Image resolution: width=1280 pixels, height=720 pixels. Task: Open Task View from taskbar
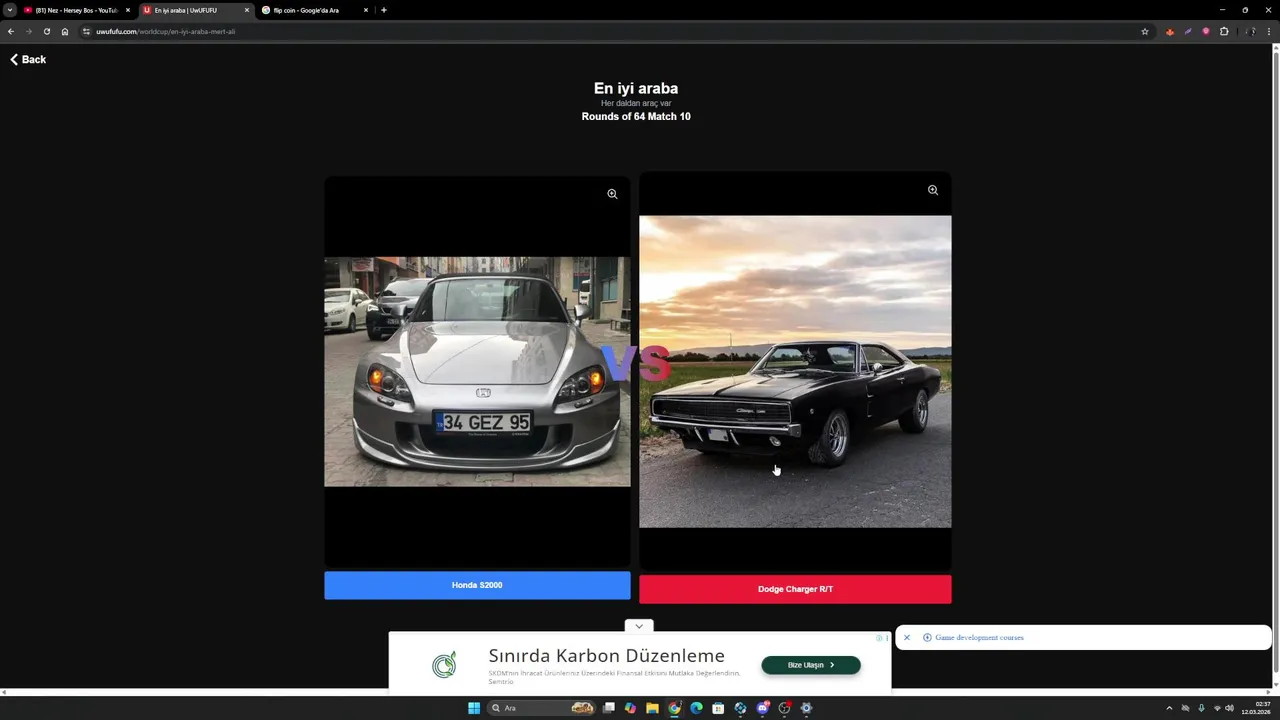click(608, 708)
